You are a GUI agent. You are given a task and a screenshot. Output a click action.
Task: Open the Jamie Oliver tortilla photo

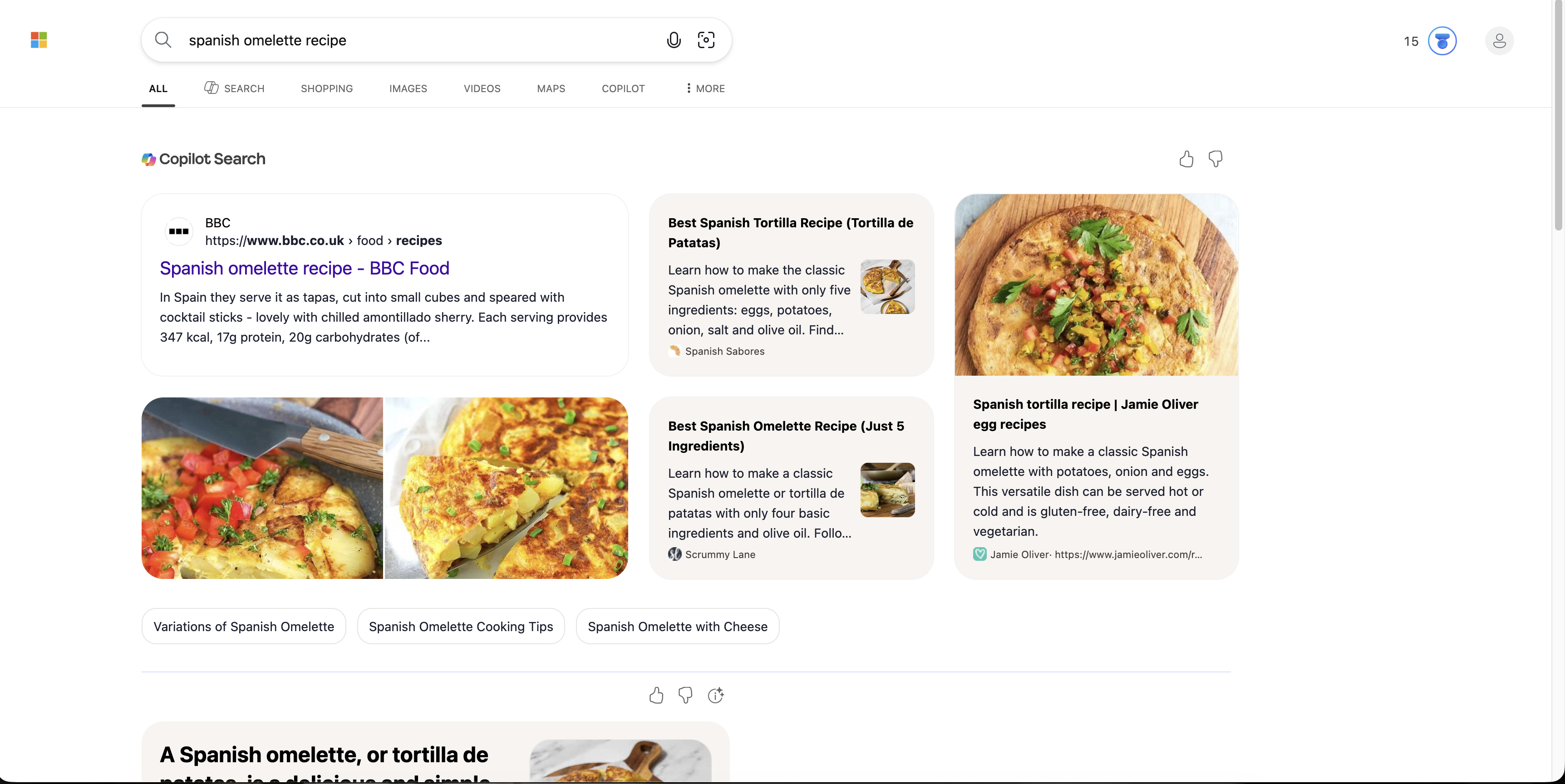click(x=1096, y=285)
